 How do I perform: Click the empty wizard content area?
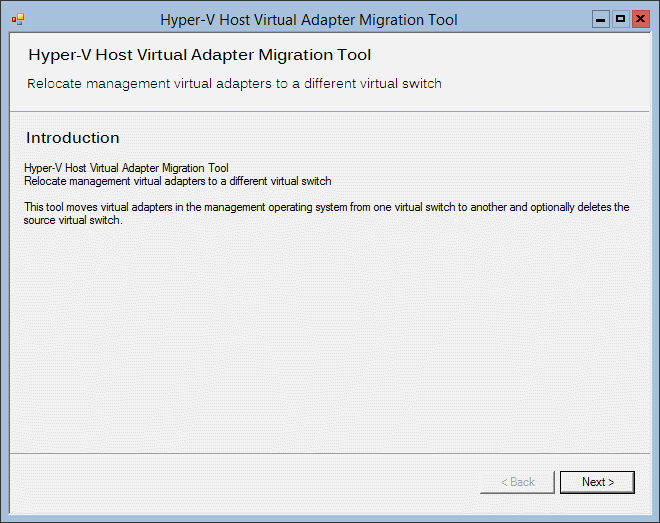coord(330,337)
